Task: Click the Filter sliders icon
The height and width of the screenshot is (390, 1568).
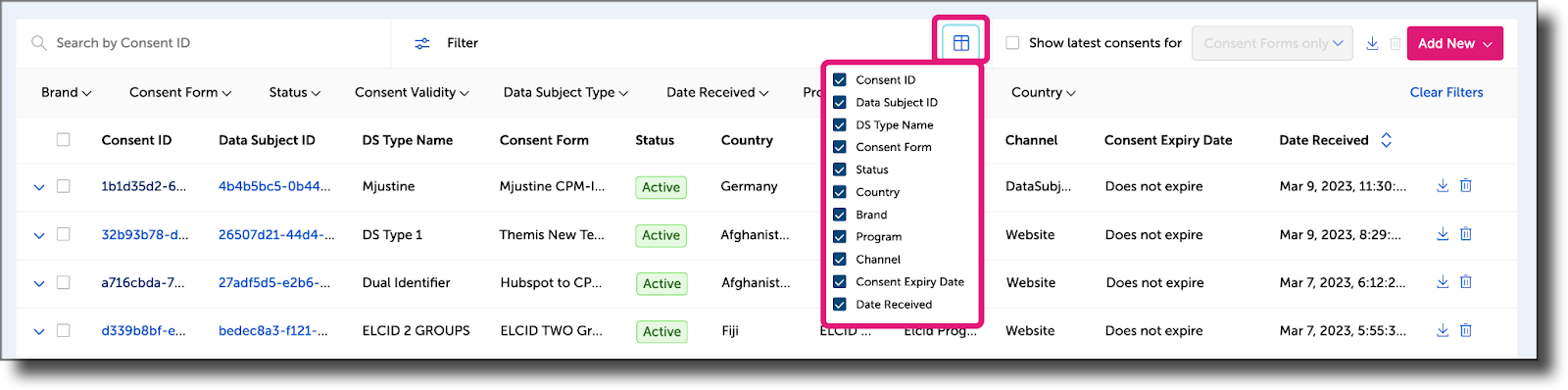Action: click(x=422, y=43)
